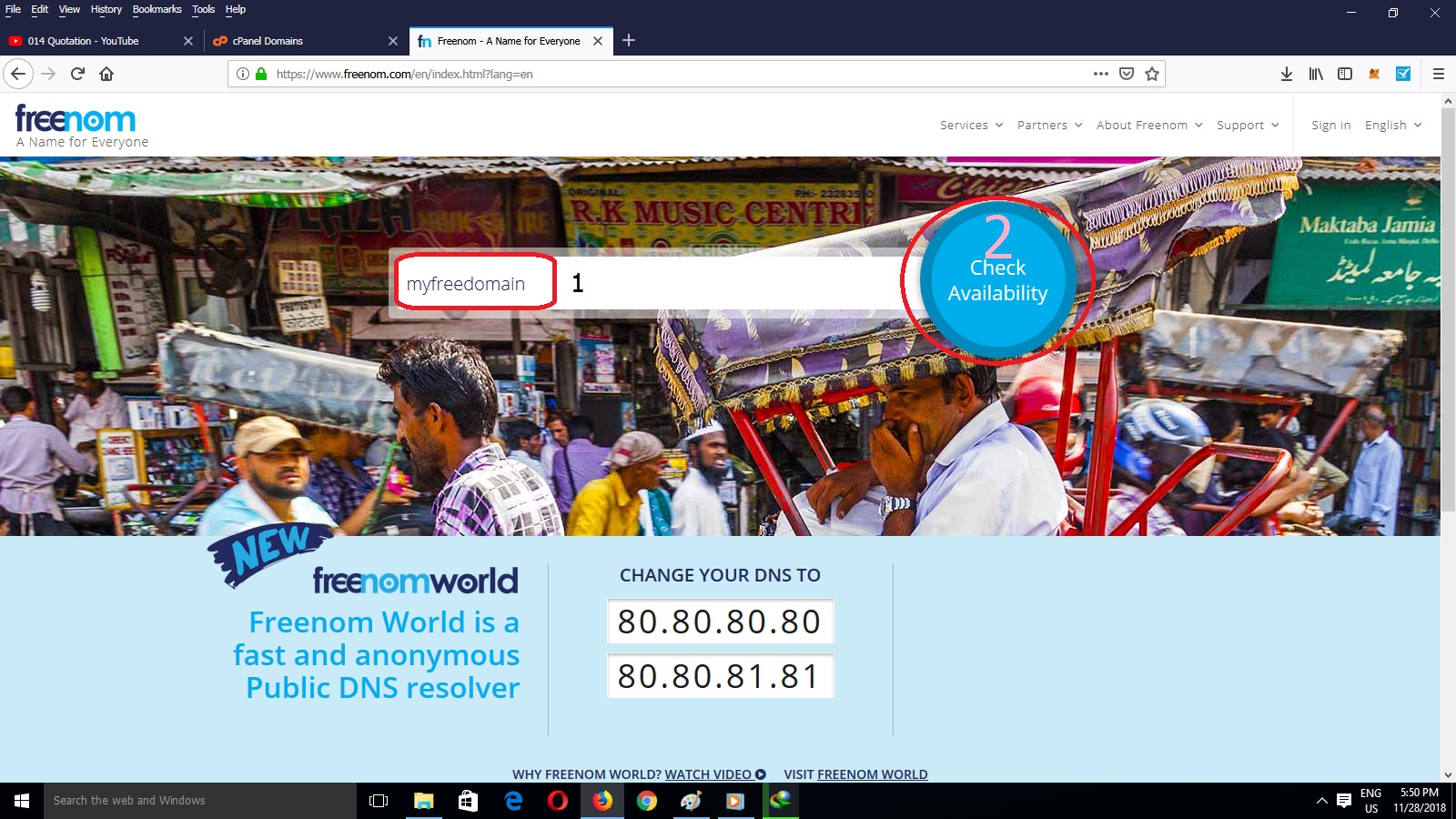This screenshot has width=1456, height=819.
Task: Open the View menu
Action: [x=69, y=9]
